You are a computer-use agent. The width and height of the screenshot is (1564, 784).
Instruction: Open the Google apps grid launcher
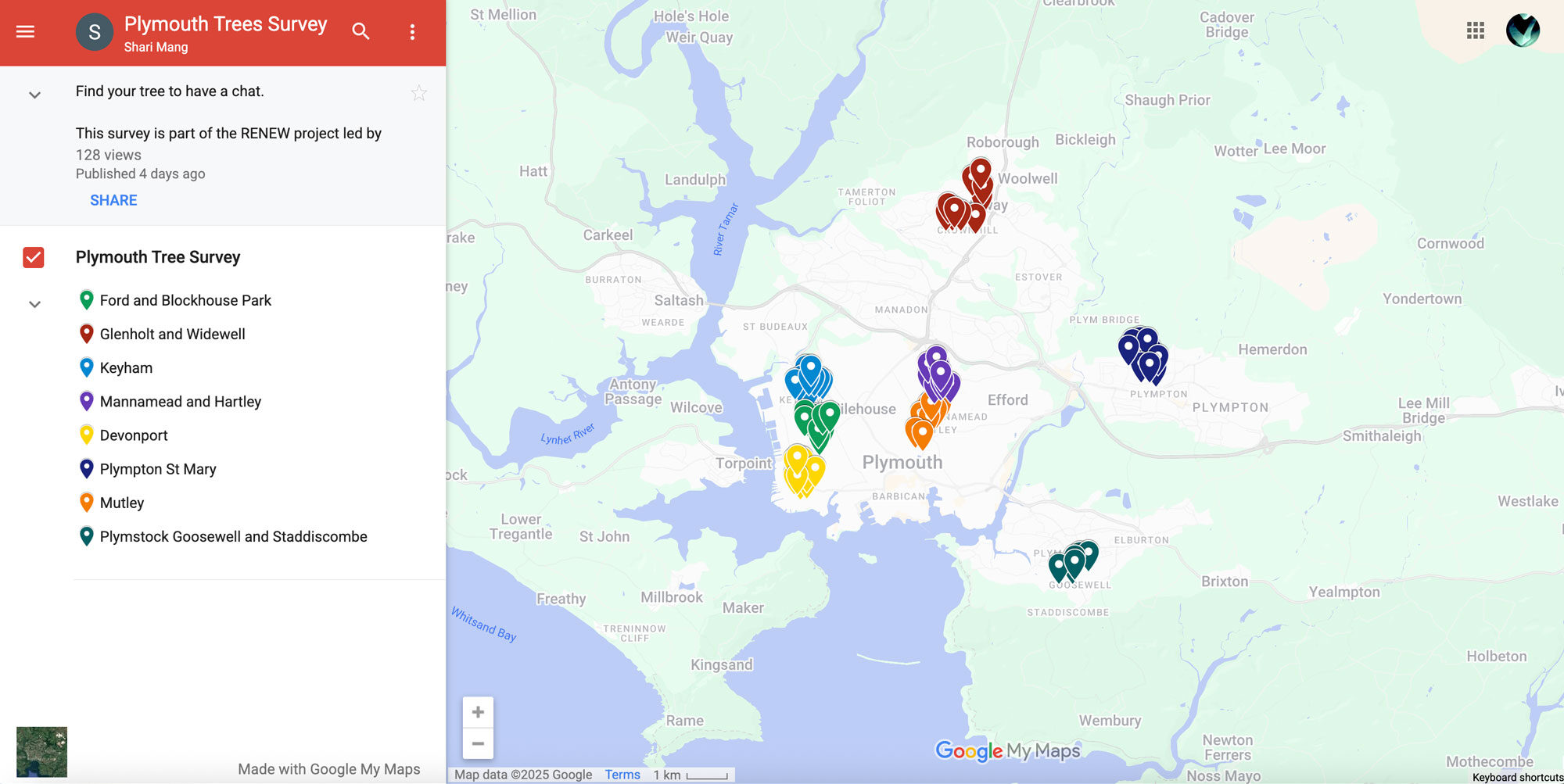(x=1475, y=30)
